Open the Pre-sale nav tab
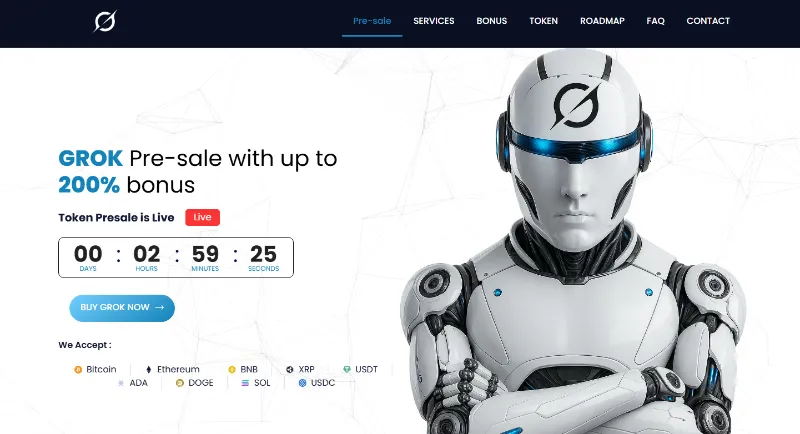This screenshot has width=800, height=434. (x=372, y=21)
